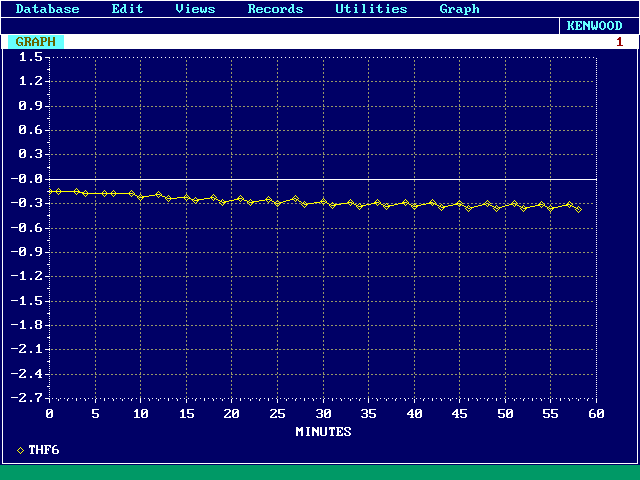Screen dimensions: 640x480
Task: Click the KENWOOD database name label
Action: (594, 26)
